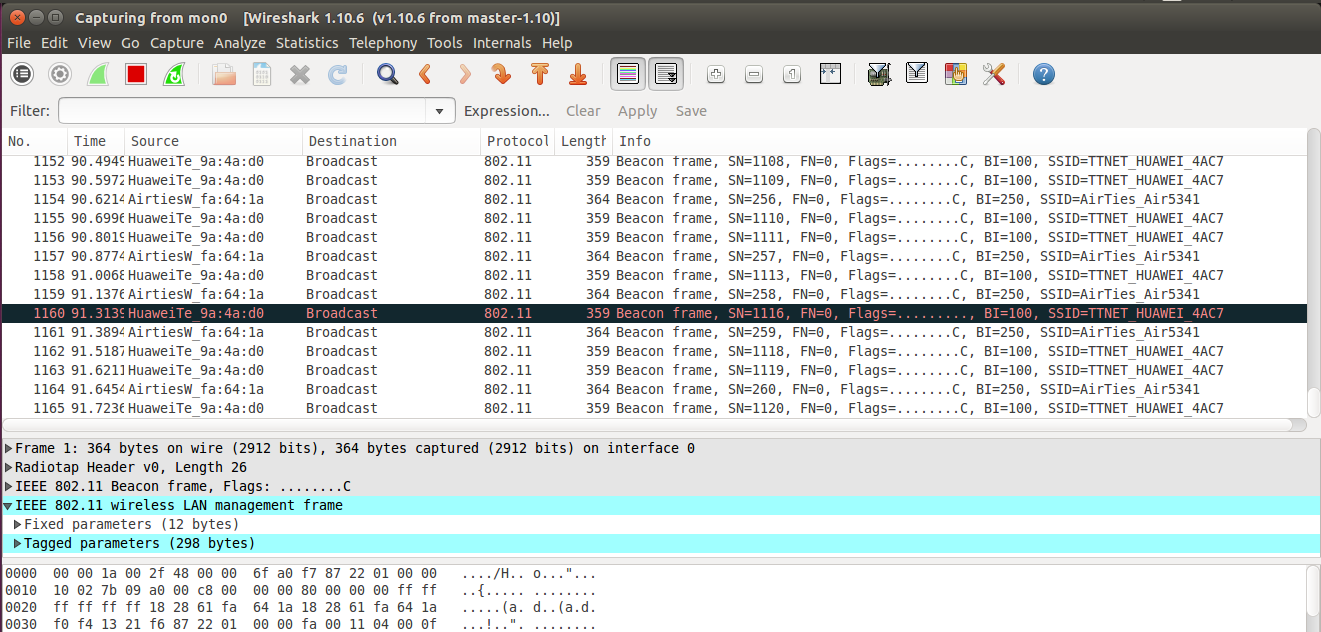The height and width of the screenshot is (632, 1321).
Task: Open the coloring rules editor icon
Action: point(956,74)
